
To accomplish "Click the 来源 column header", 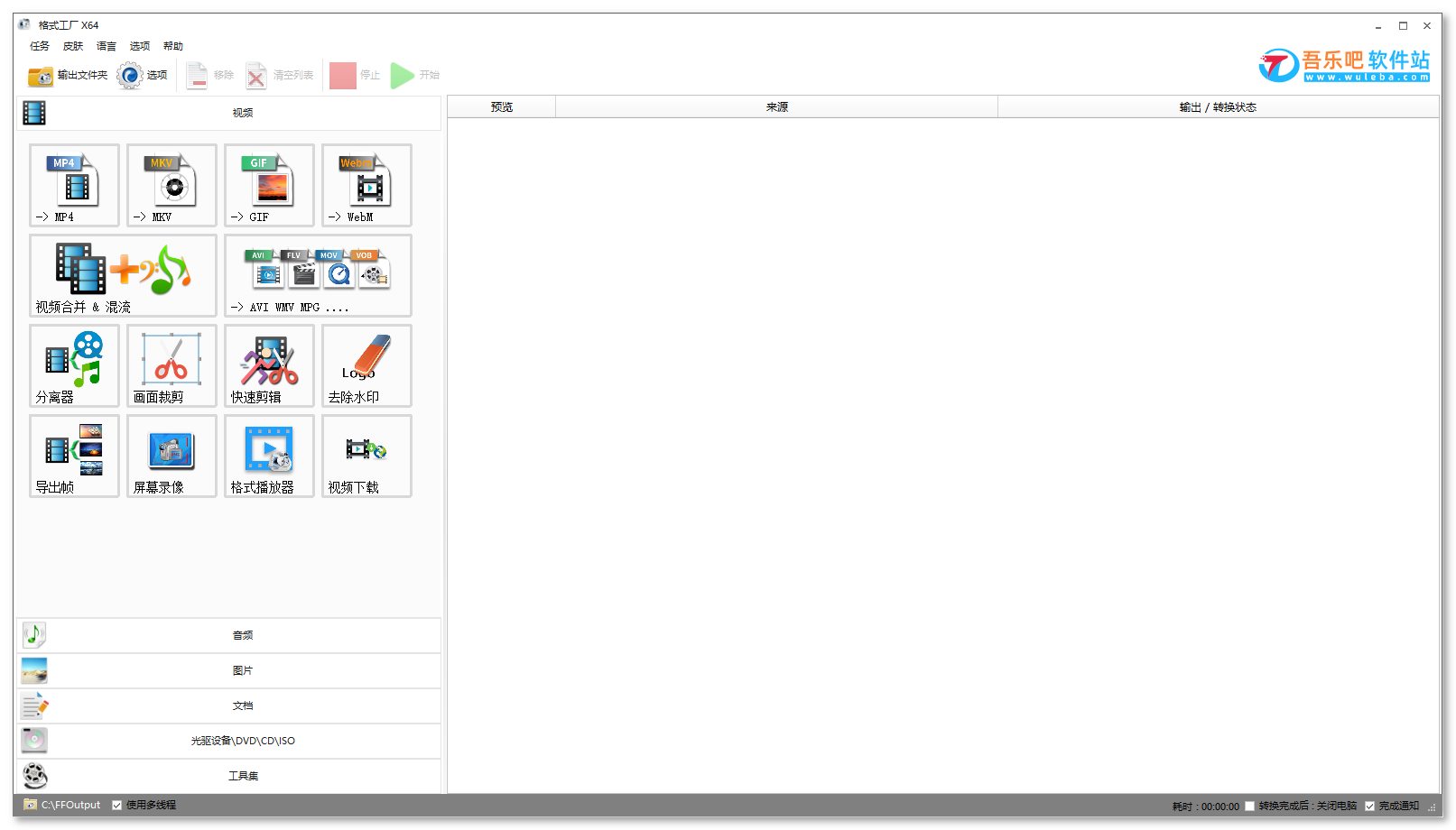I will click(777, 106).
